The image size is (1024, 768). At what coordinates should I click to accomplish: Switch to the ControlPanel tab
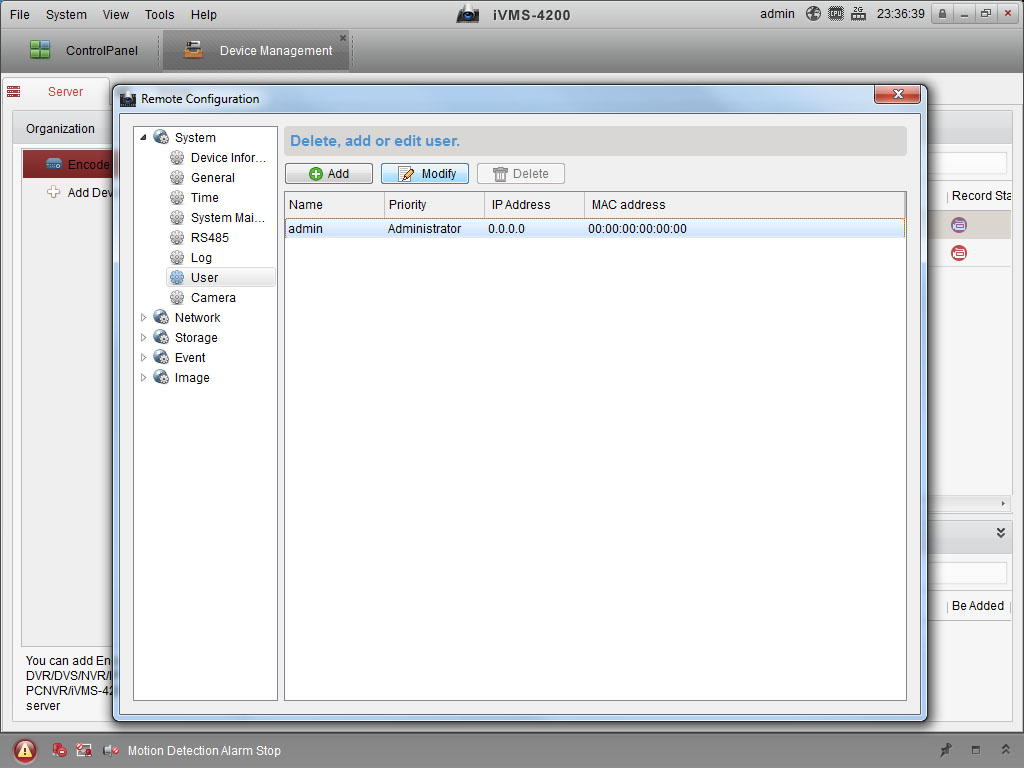[84, 50]
